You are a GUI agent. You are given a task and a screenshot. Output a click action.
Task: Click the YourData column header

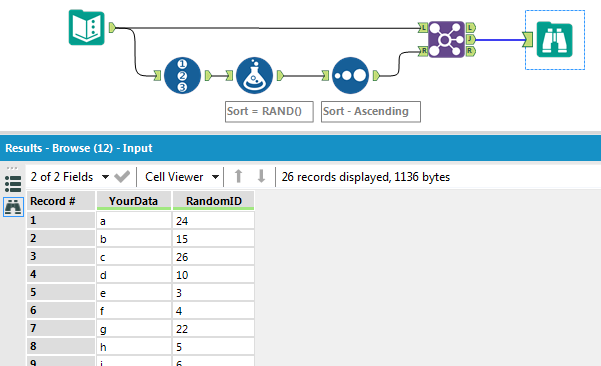point(133,201)
